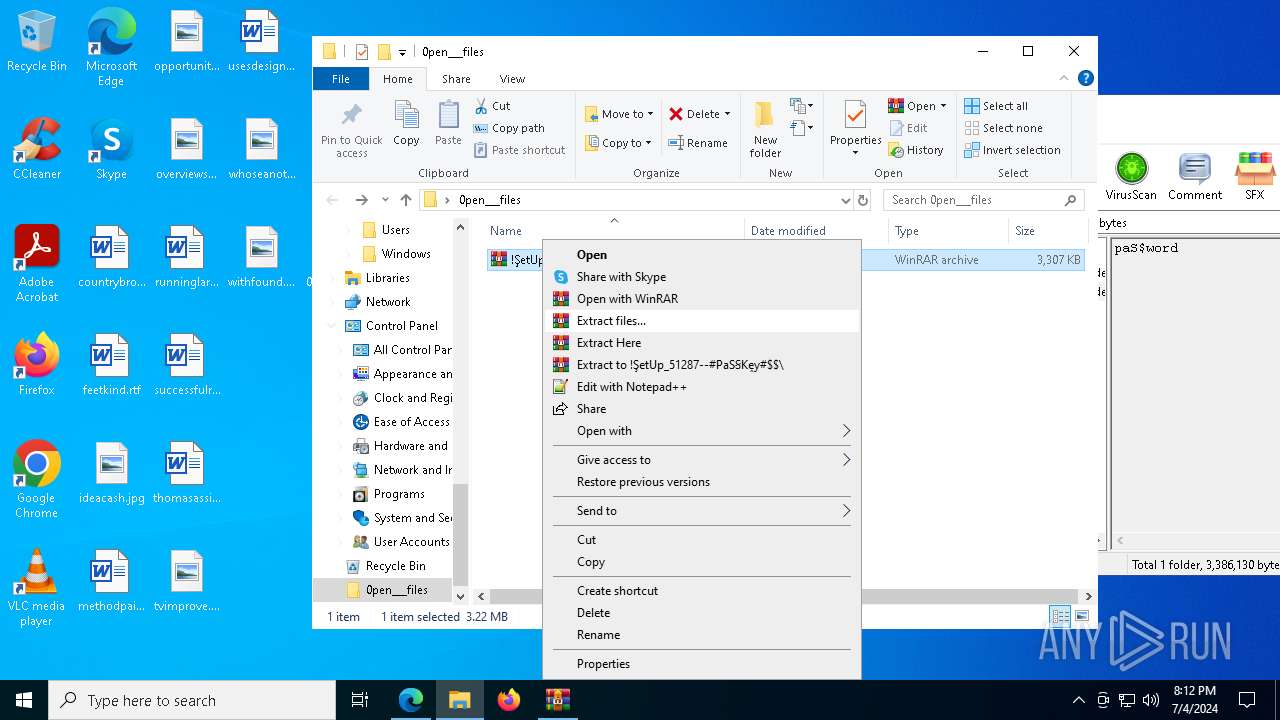Click the Windows Start button
Viewport: 1280px width, 720px height.
pyautogui.click(x=24, y=700)
